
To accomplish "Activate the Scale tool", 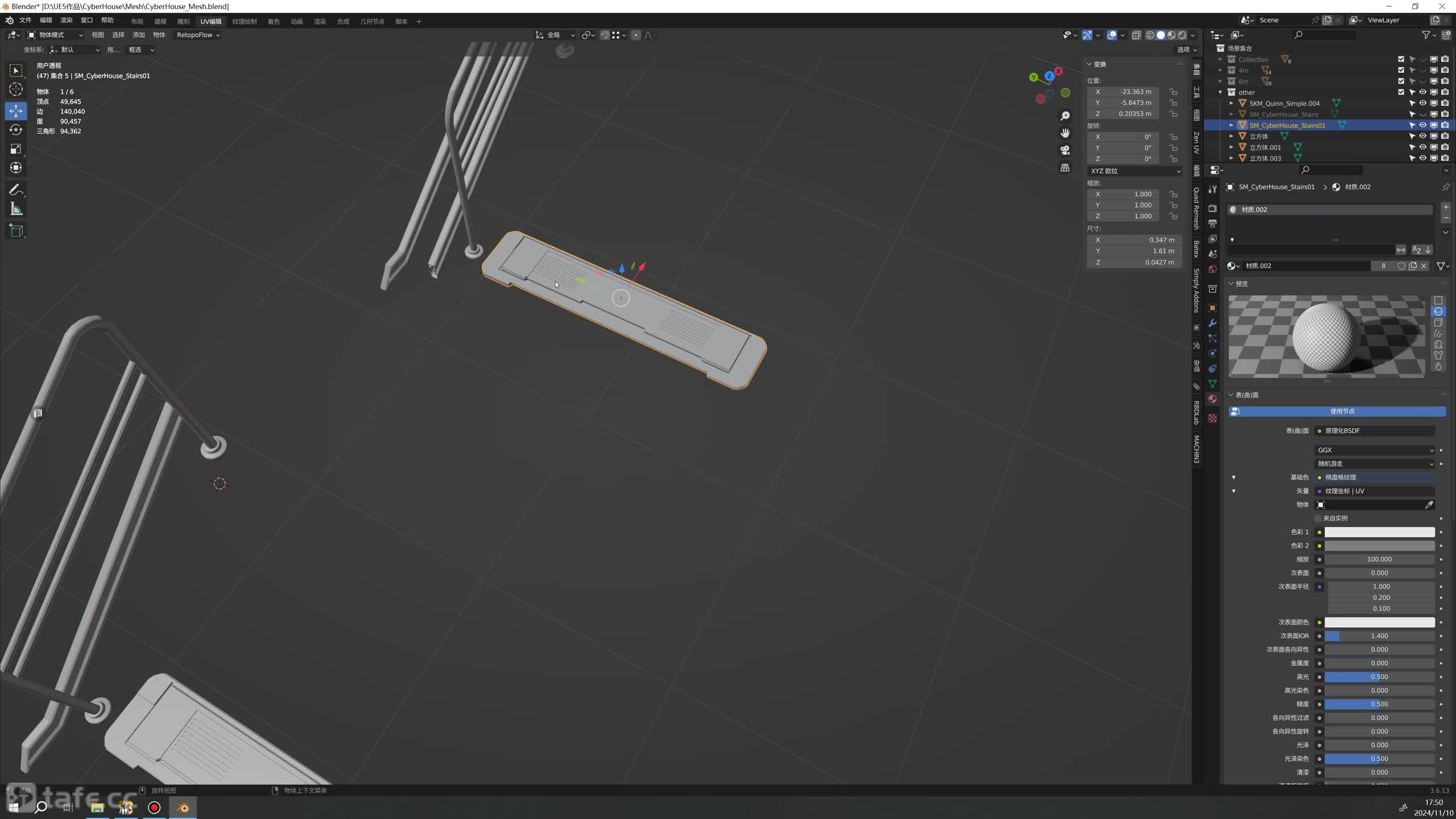I will pos(16,148).
